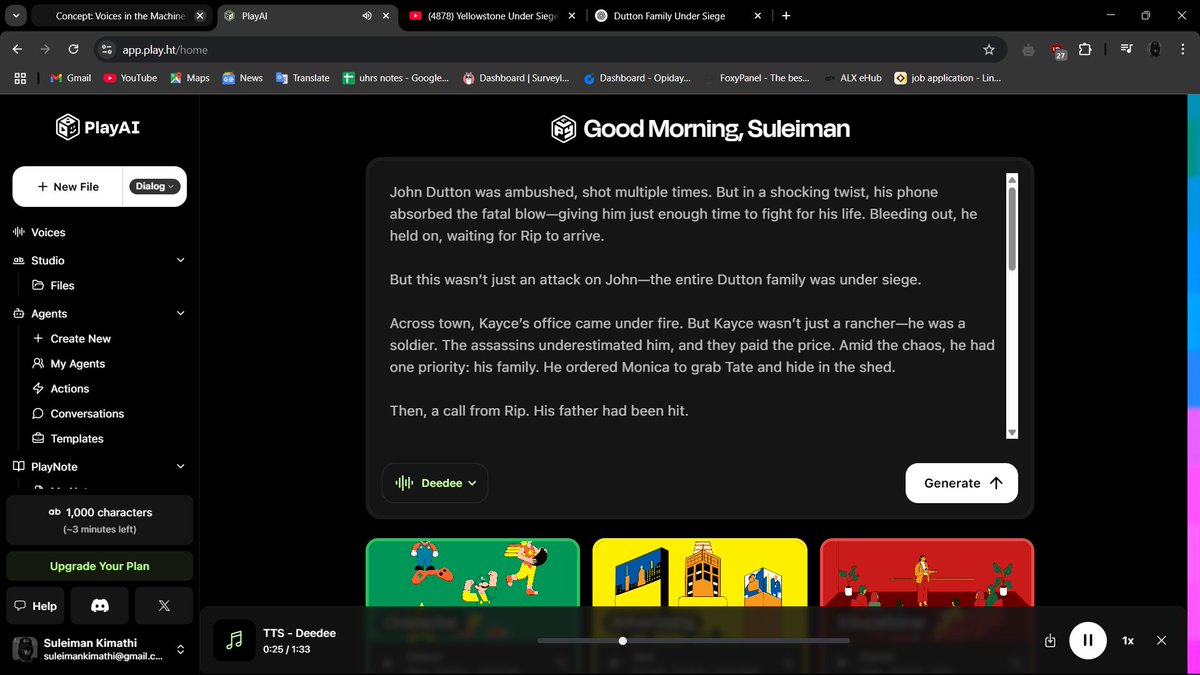This screenshot has height=675, width=1200.
Task: Open the media control icon
Action: click(x=1127, y=49)
